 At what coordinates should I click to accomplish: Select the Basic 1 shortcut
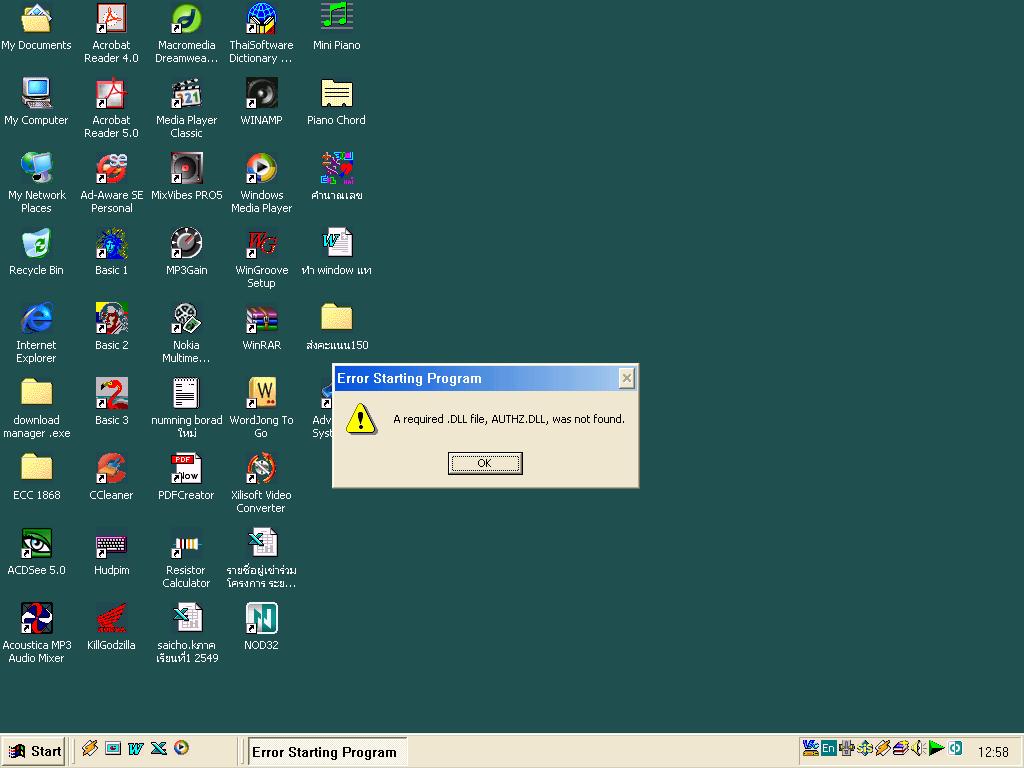tap(111, 252)
